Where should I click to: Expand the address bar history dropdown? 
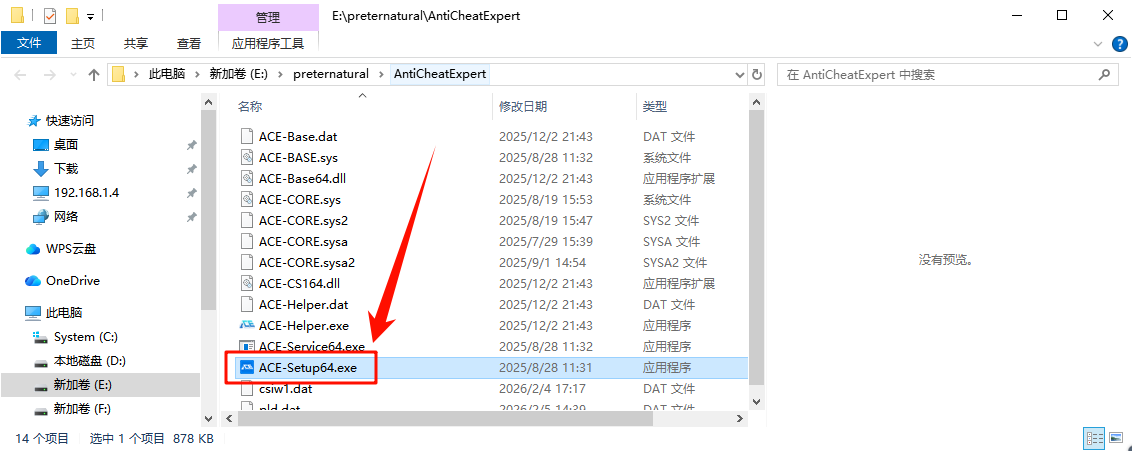click(x=739, y=74)
